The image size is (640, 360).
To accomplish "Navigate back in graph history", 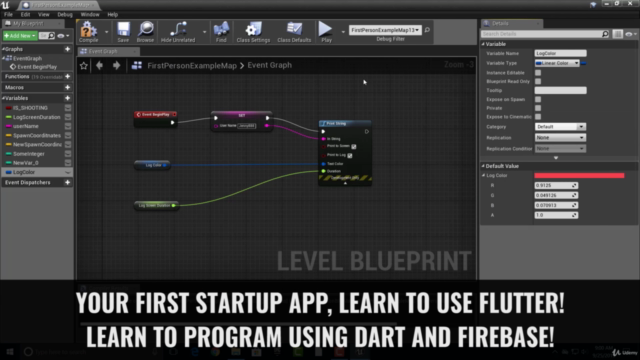I will (x=99, y=65).
